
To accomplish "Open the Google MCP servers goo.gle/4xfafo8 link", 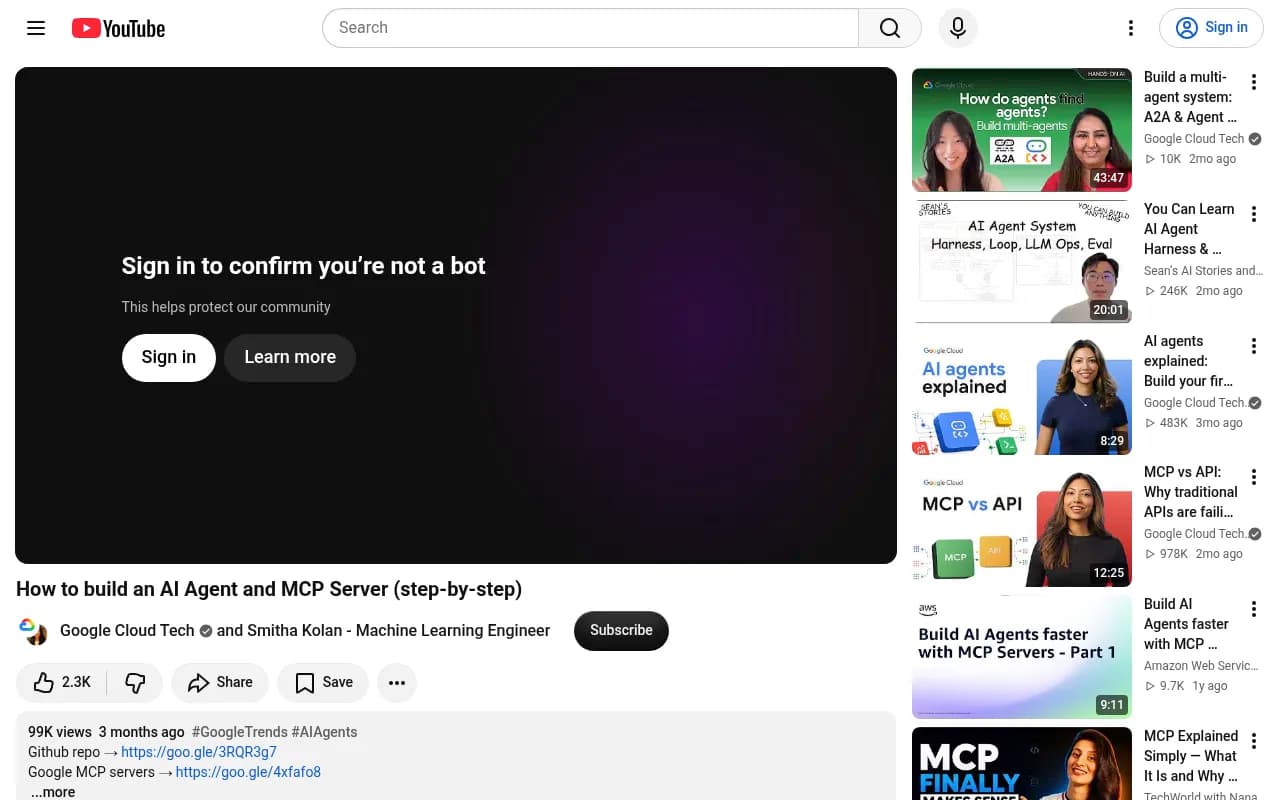I will [x=248, y=772].
